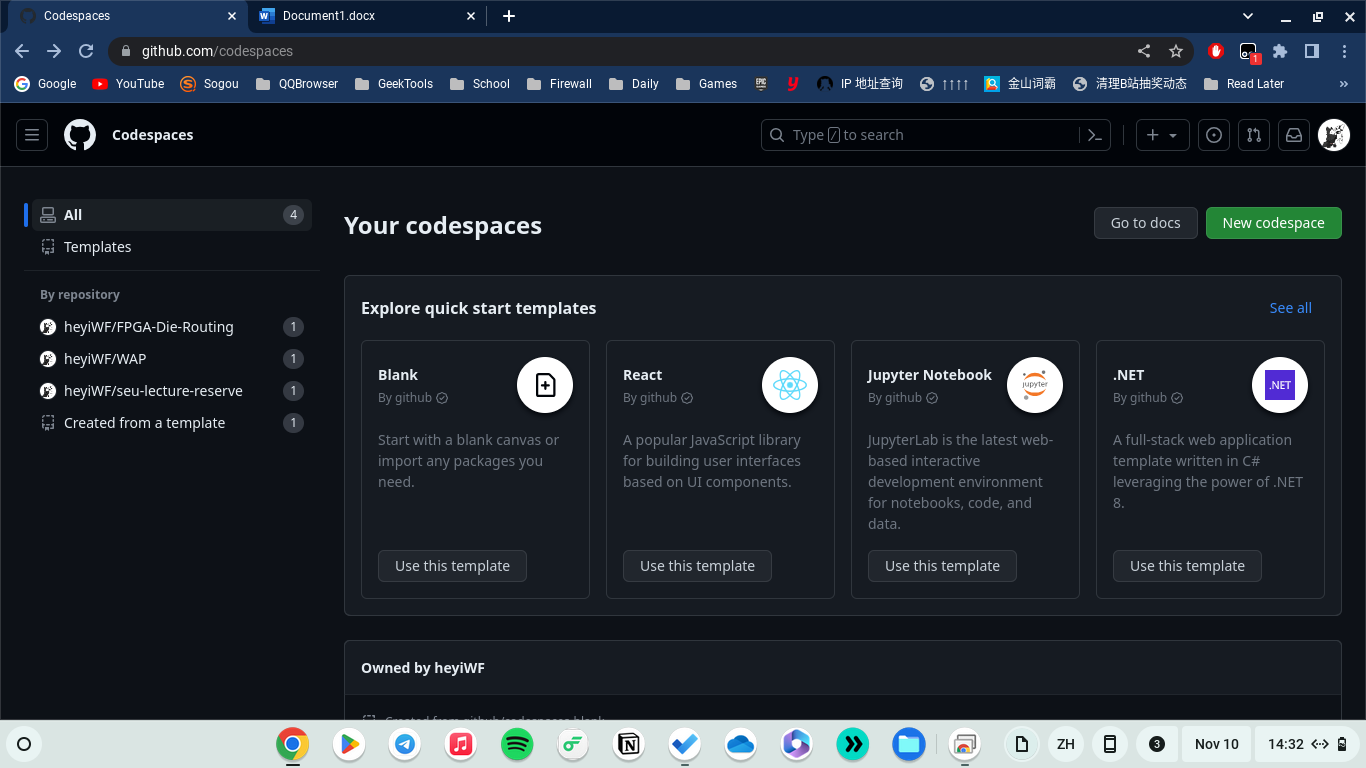Open the calendar via Nov 10 date

point(1216,744)
